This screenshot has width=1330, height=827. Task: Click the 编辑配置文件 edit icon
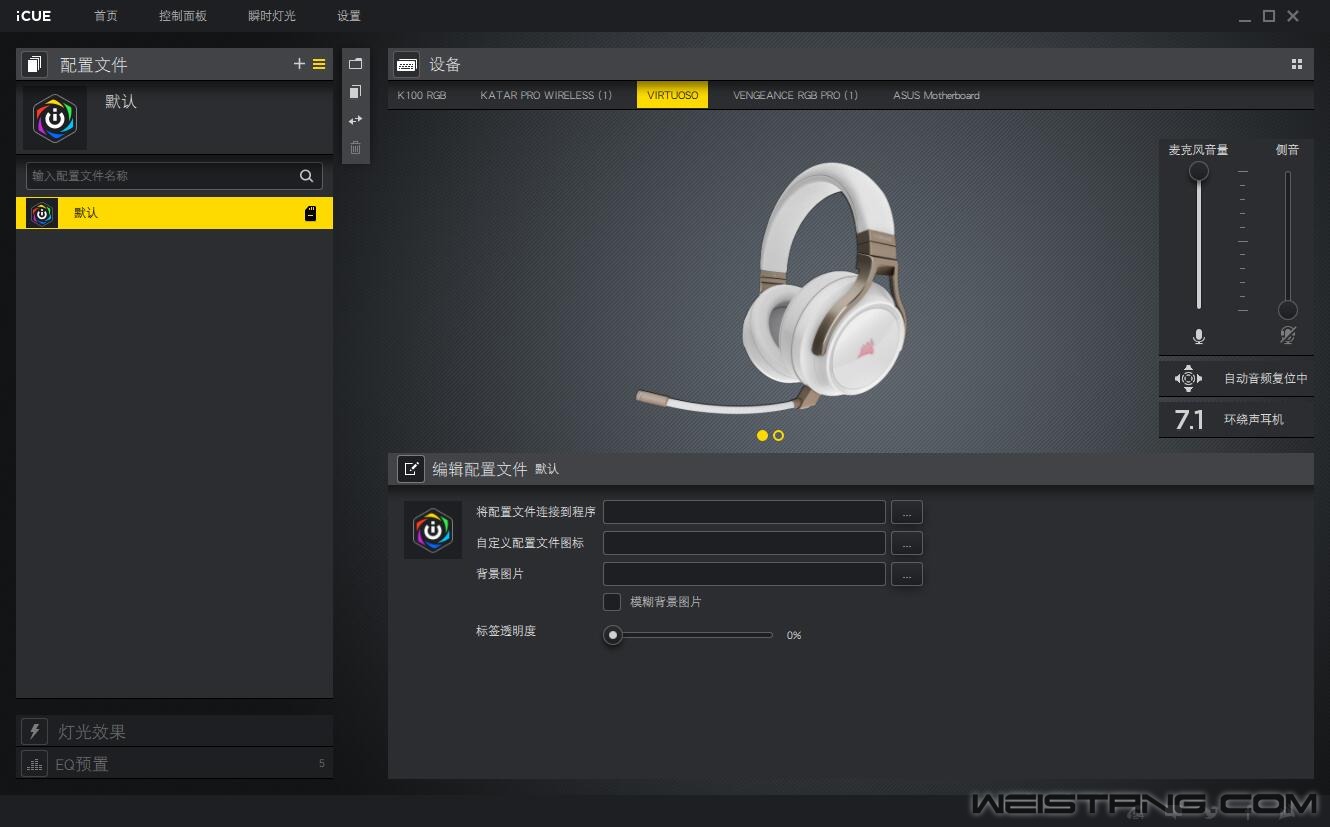coord(411,468)
